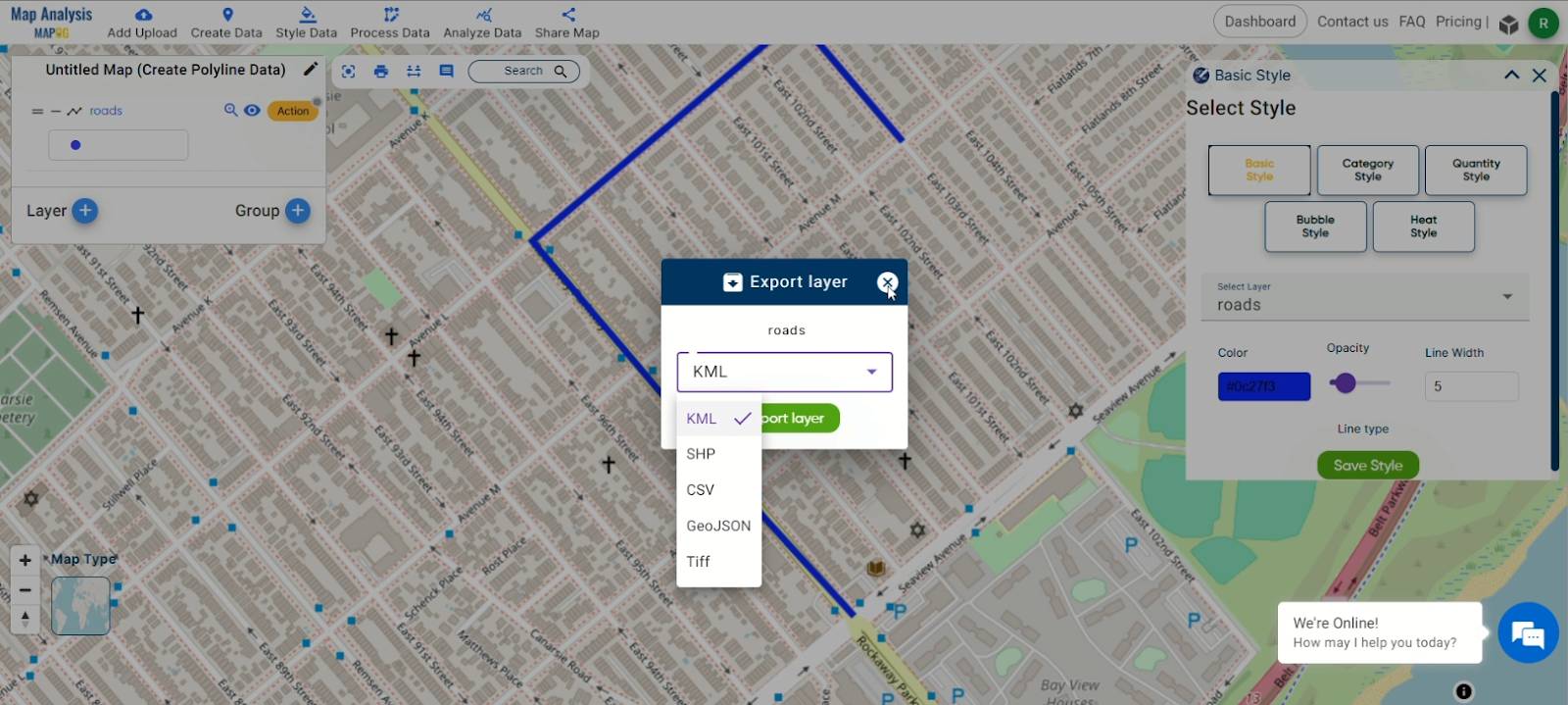Open Contact us link
The image size is (1568, 705).
[1352, 22]
